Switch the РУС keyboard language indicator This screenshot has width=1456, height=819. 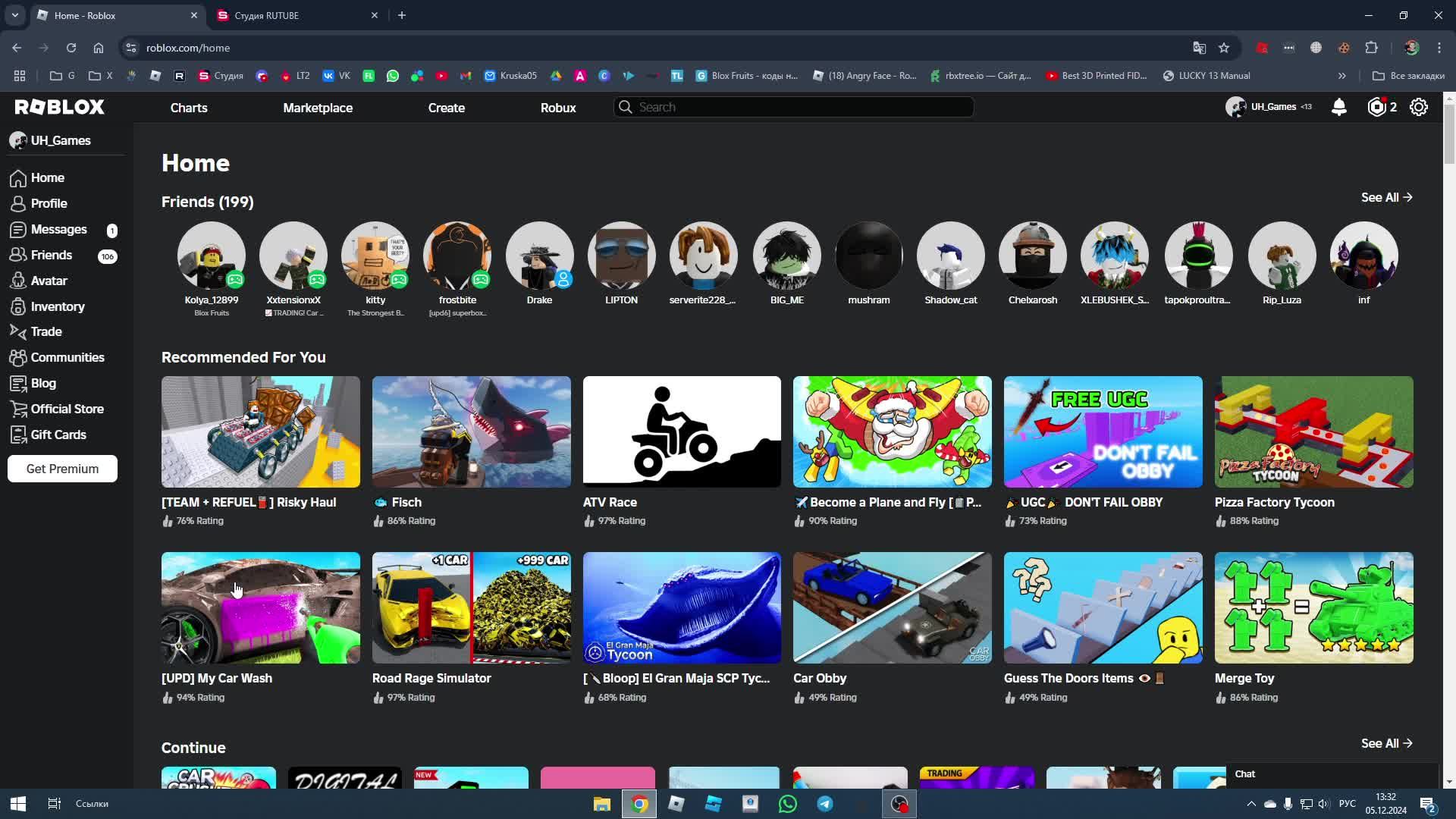point(1348,804)
